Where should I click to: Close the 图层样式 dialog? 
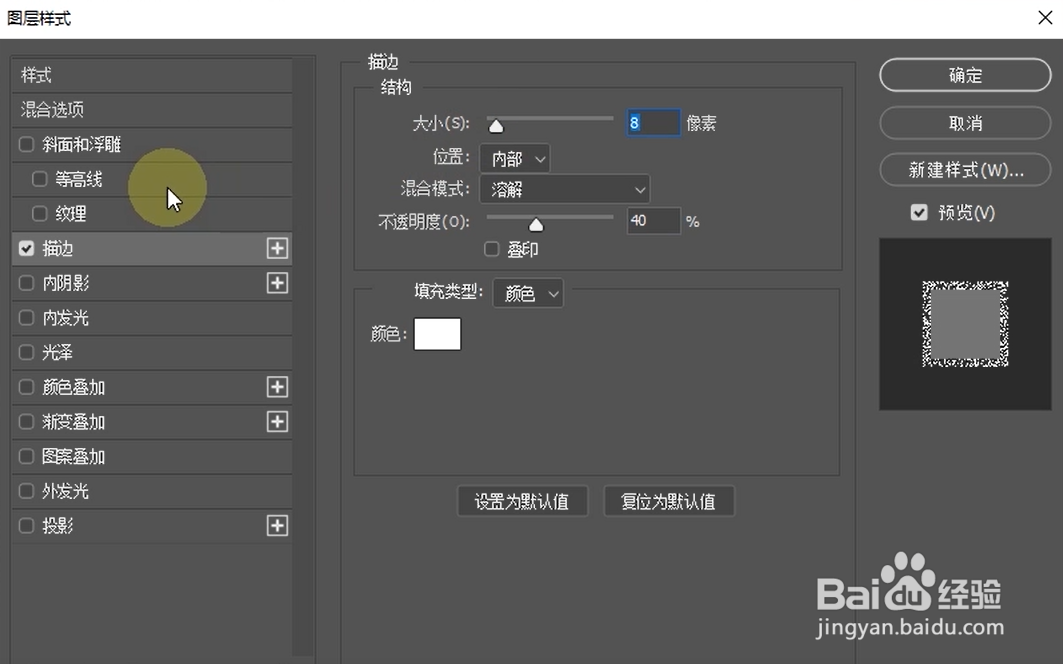tap(1045, 18)
